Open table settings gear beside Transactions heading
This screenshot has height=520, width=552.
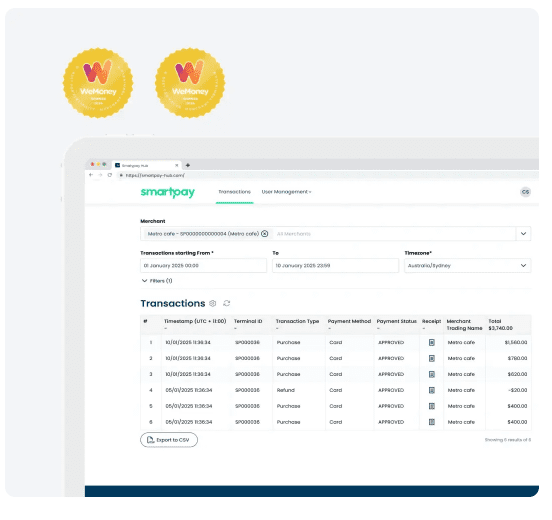point(213,303)
